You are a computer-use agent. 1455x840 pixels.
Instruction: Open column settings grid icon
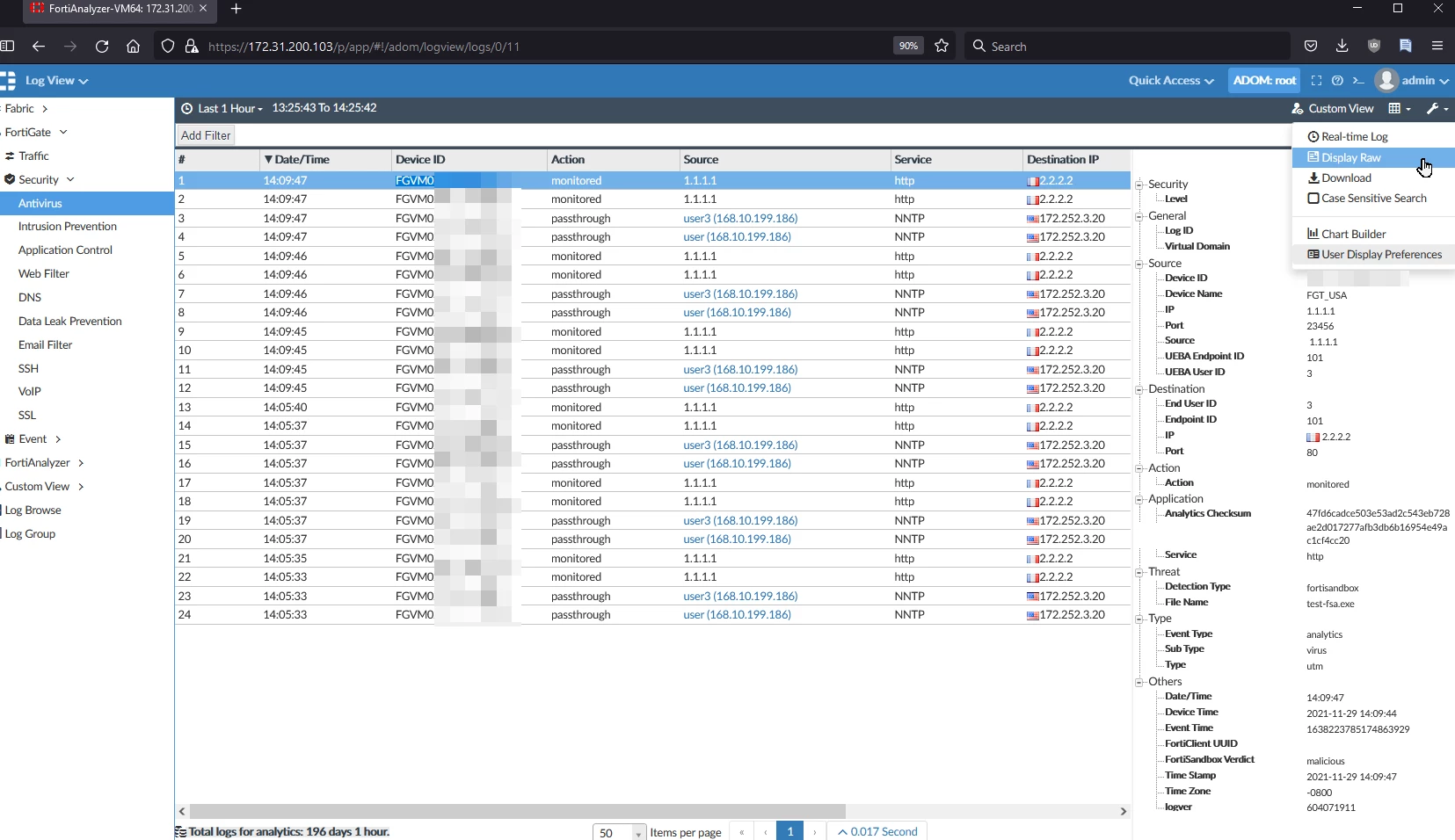pyautogui.click(x=1399, y=108)
